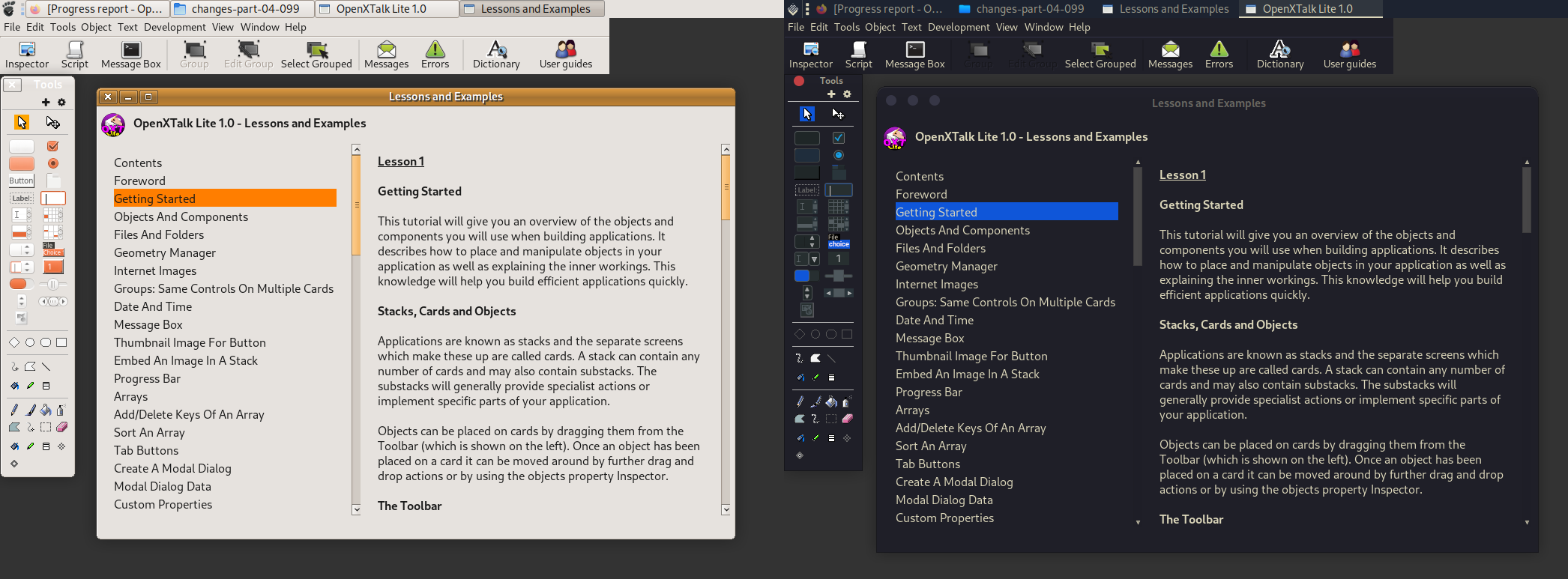Click up arrow of dark window content scrollbar
The width and height of the screenshot is (1568, 579).
tap(1527, 162)
